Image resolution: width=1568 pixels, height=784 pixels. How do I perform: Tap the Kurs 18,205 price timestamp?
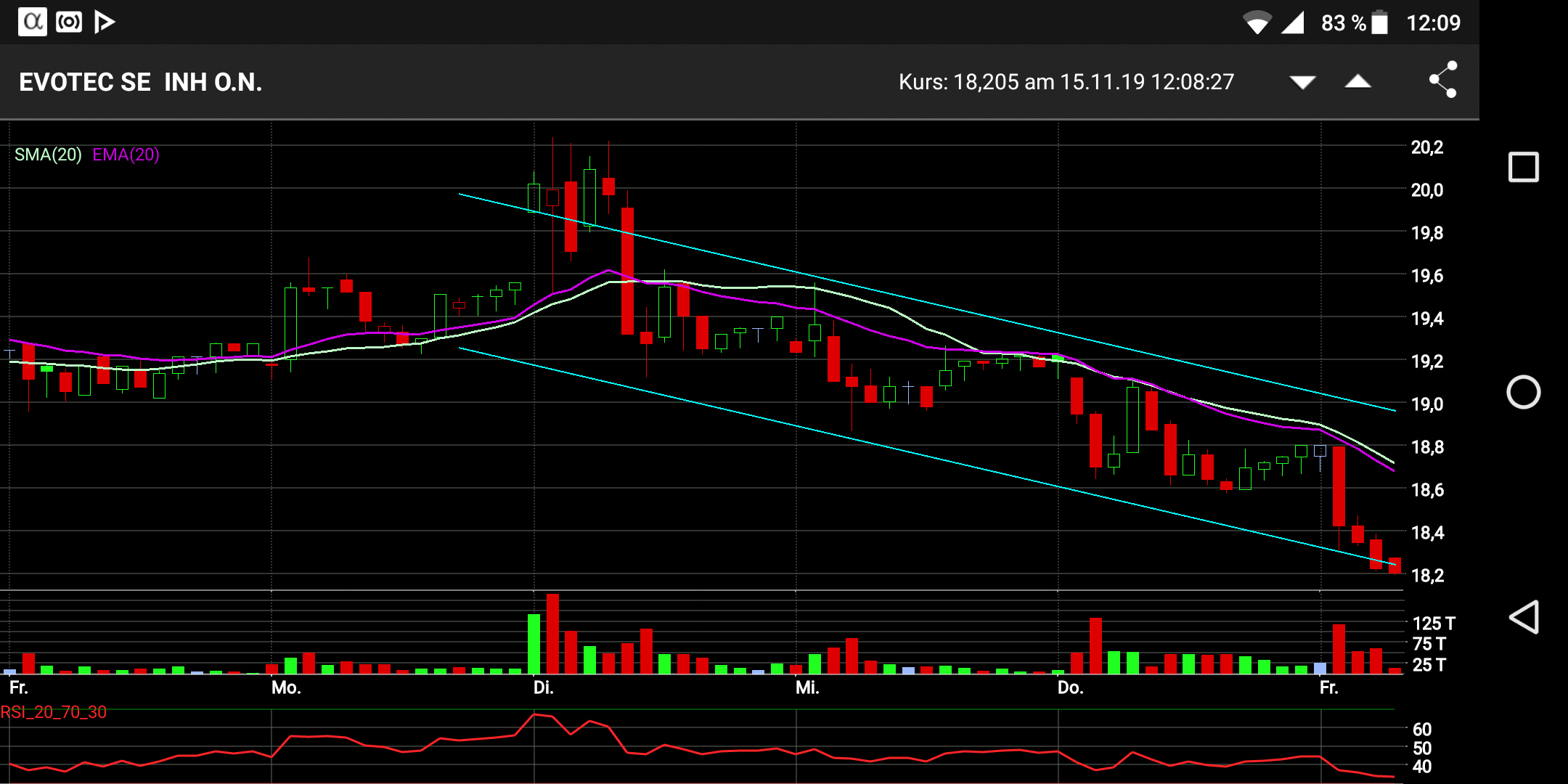coord(1066,82)
